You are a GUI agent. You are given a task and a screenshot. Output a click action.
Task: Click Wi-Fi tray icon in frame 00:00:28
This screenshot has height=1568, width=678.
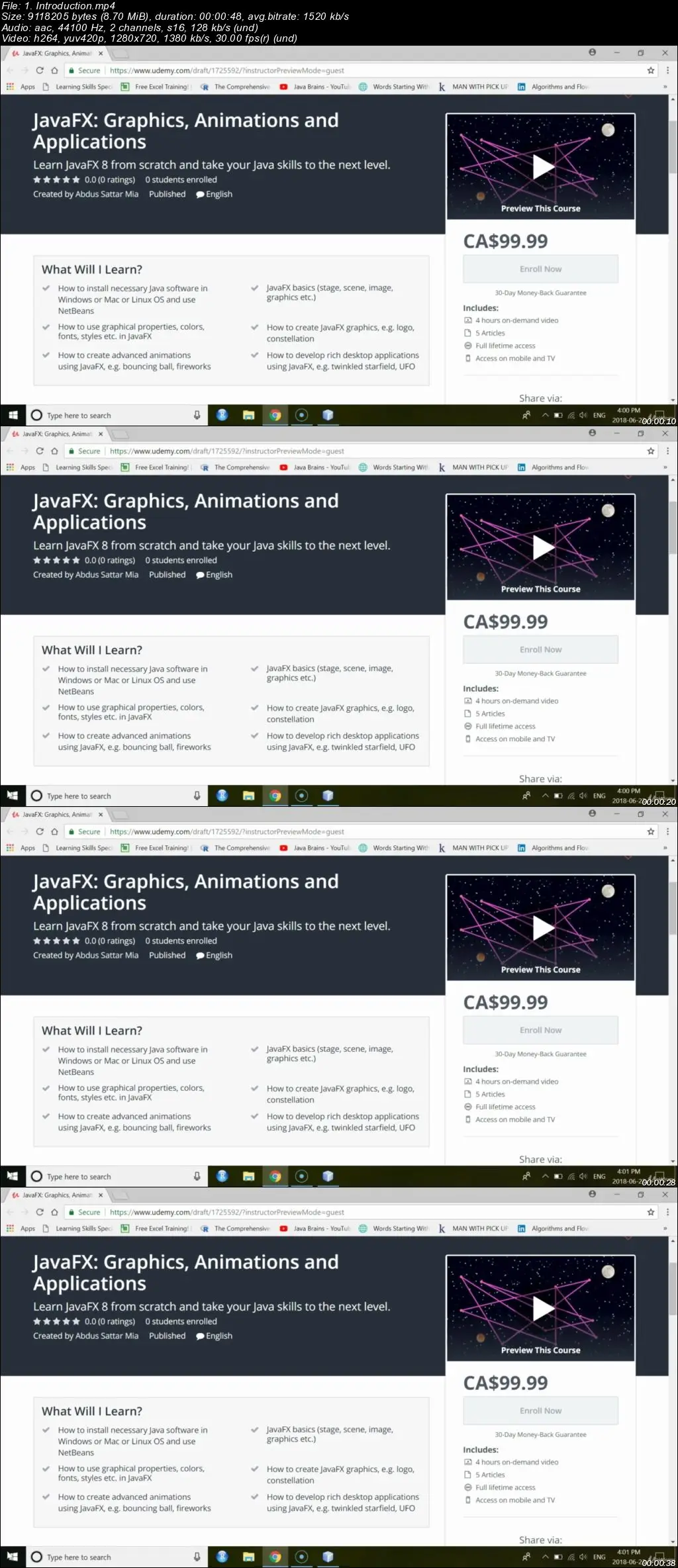click(571, 1176)
